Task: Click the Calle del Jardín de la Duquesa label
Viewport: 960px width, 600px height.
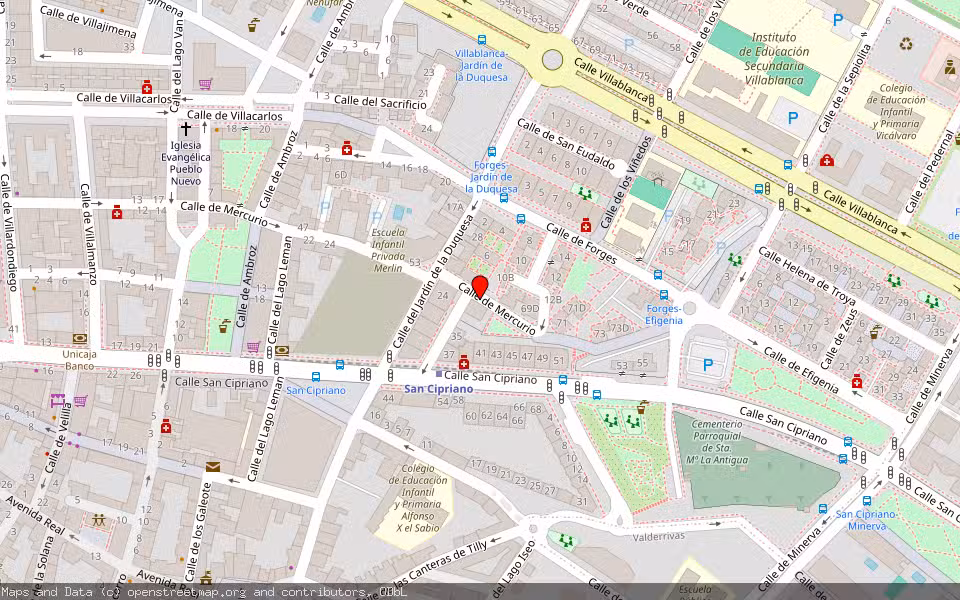Action: pyautogui.click(x=432, y=282)
